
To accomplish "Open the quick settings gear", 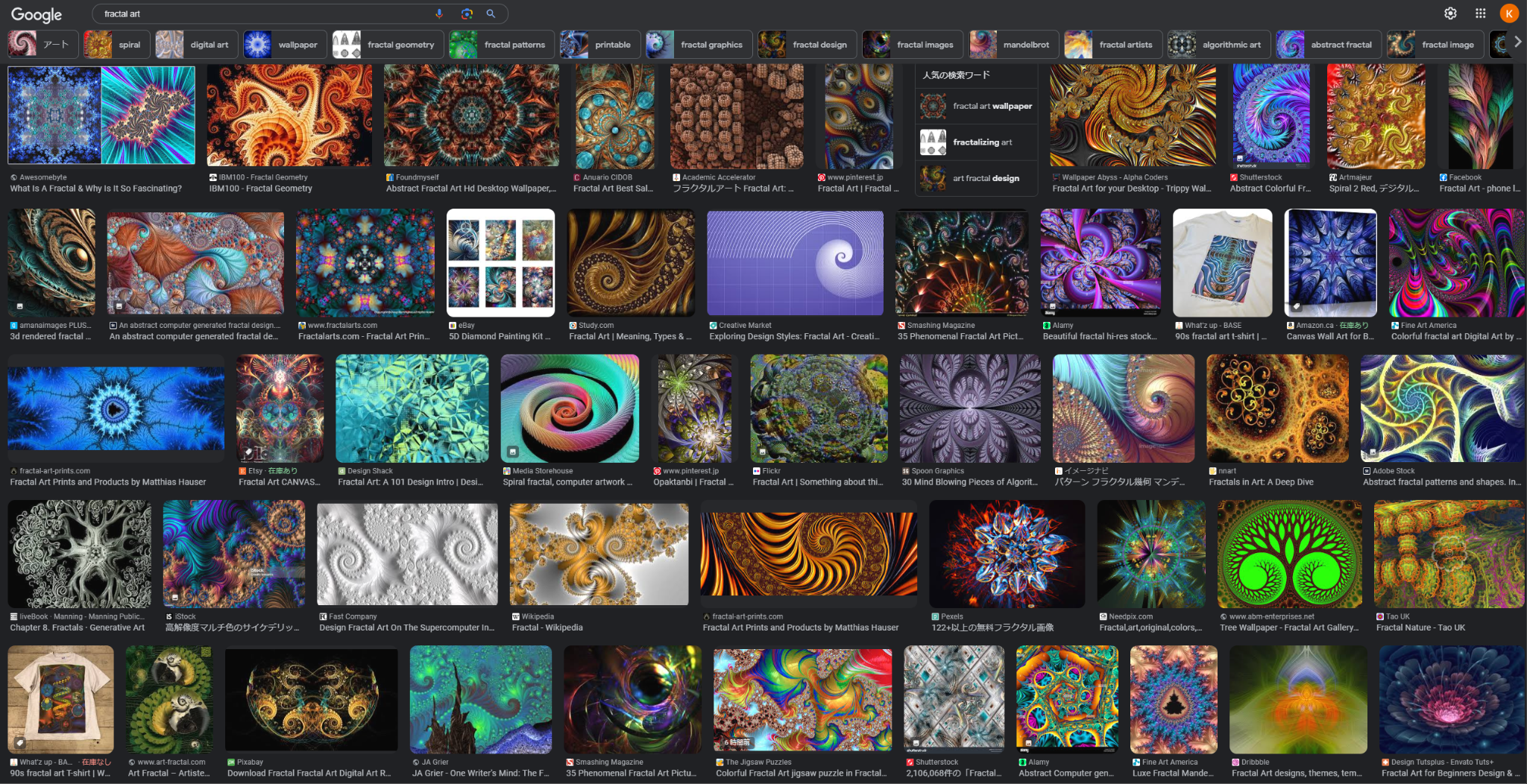I will [x=1450, y=13].
